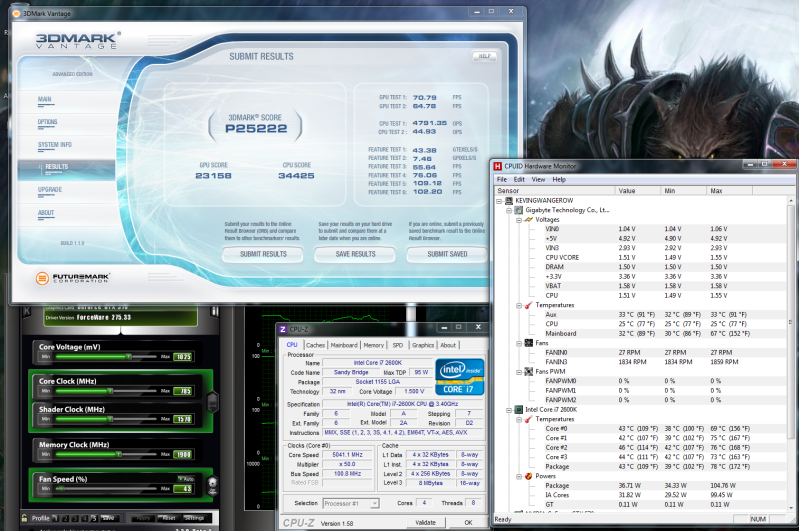Switch to the Mainboard tab in CPU-Z
799x531 pixels.
coord(344,345)
